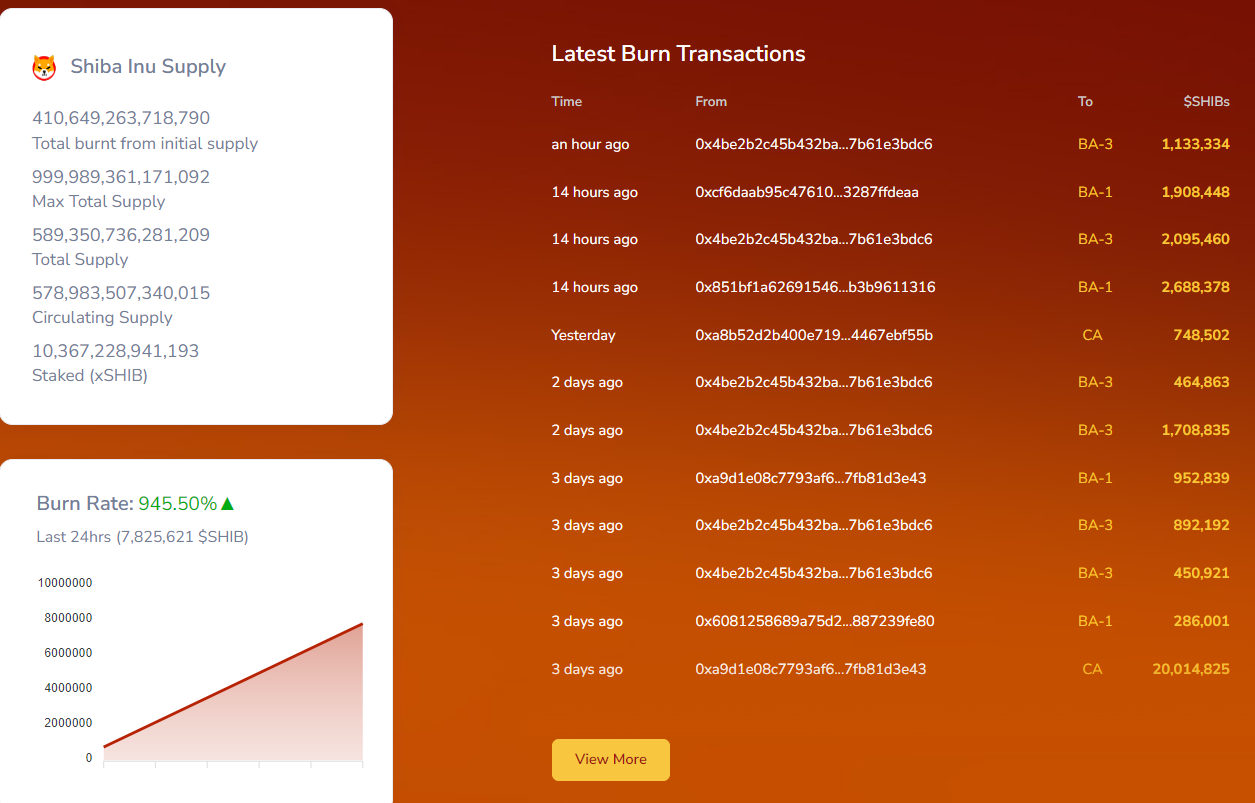Click CA in the 748,502 row
Screen dimensions: 1255x803
click(1092, 335)
